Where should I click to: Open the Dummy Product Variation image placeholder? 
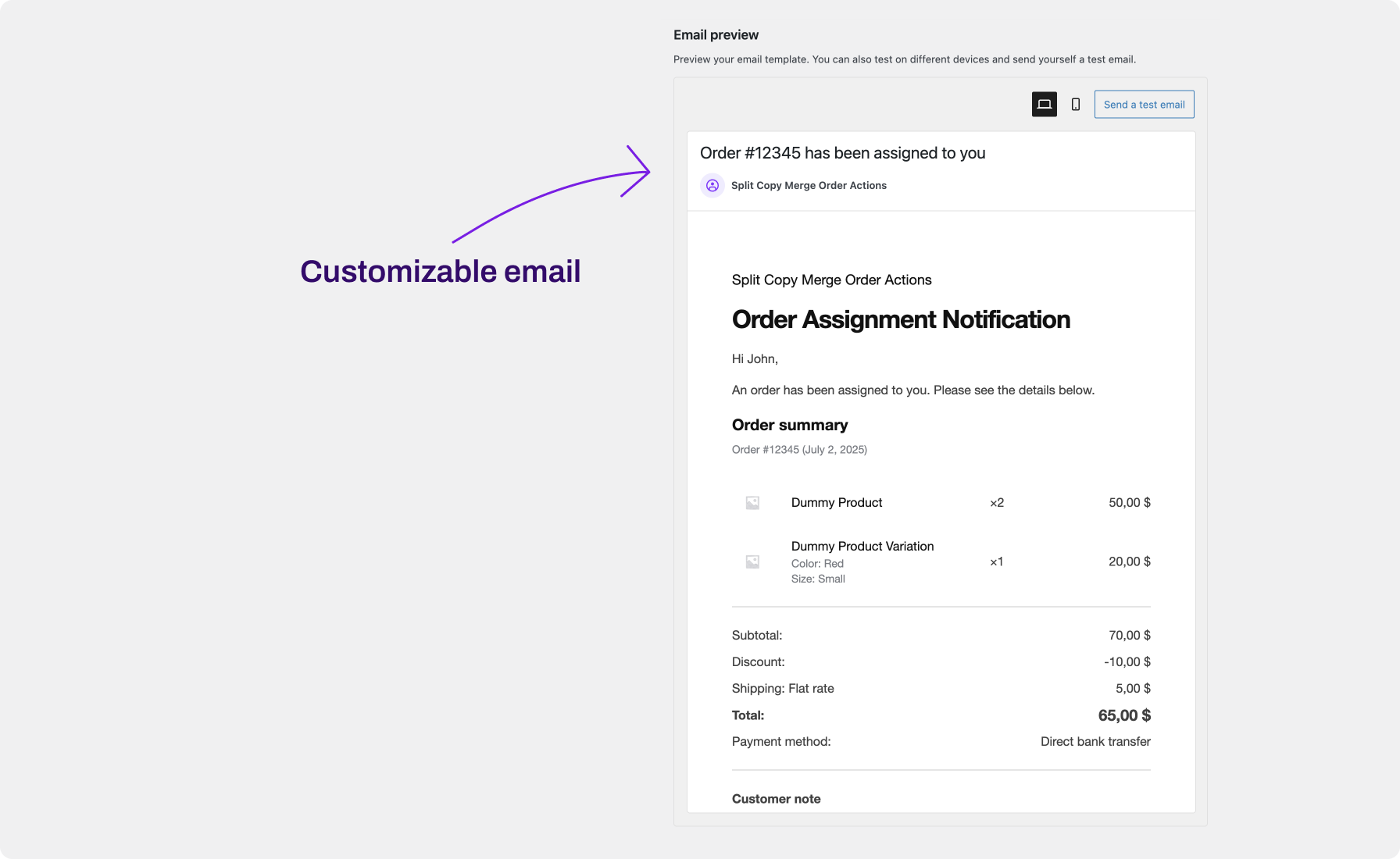[752, 561]
